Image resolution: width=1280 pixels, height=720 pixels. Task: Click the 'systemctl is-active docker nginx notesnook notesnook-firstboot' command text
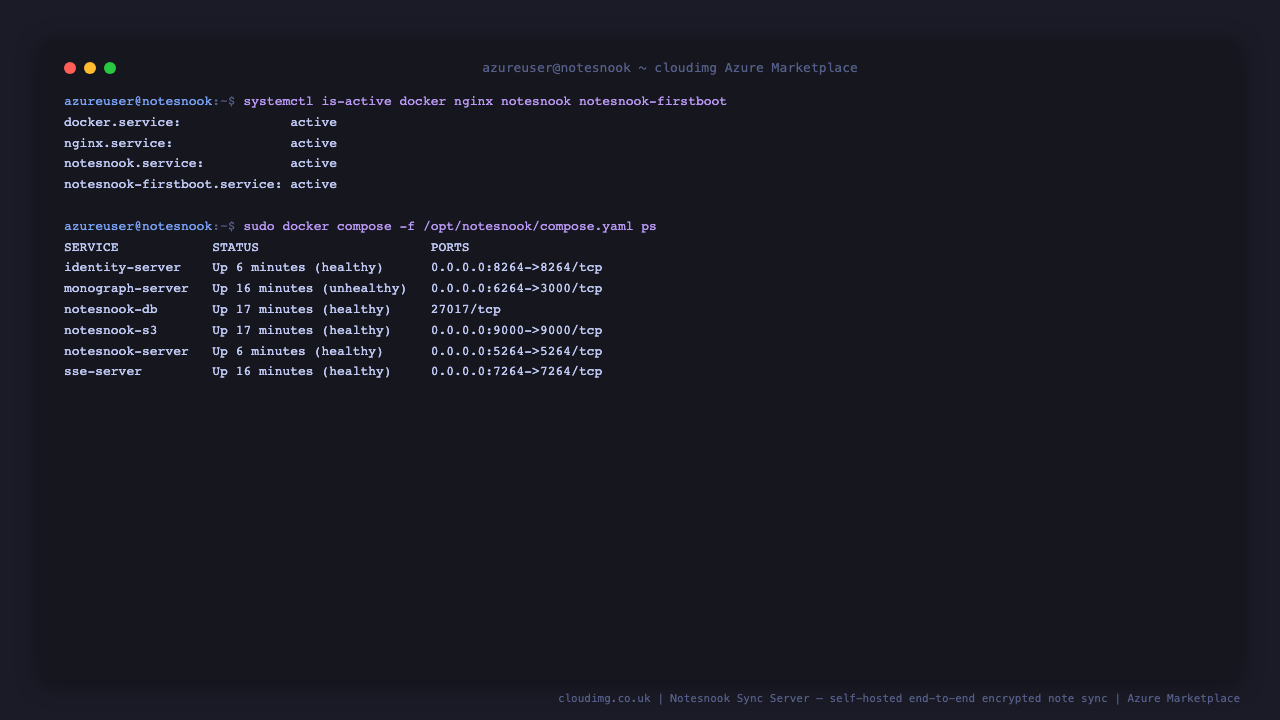click(x=485, y=102)
